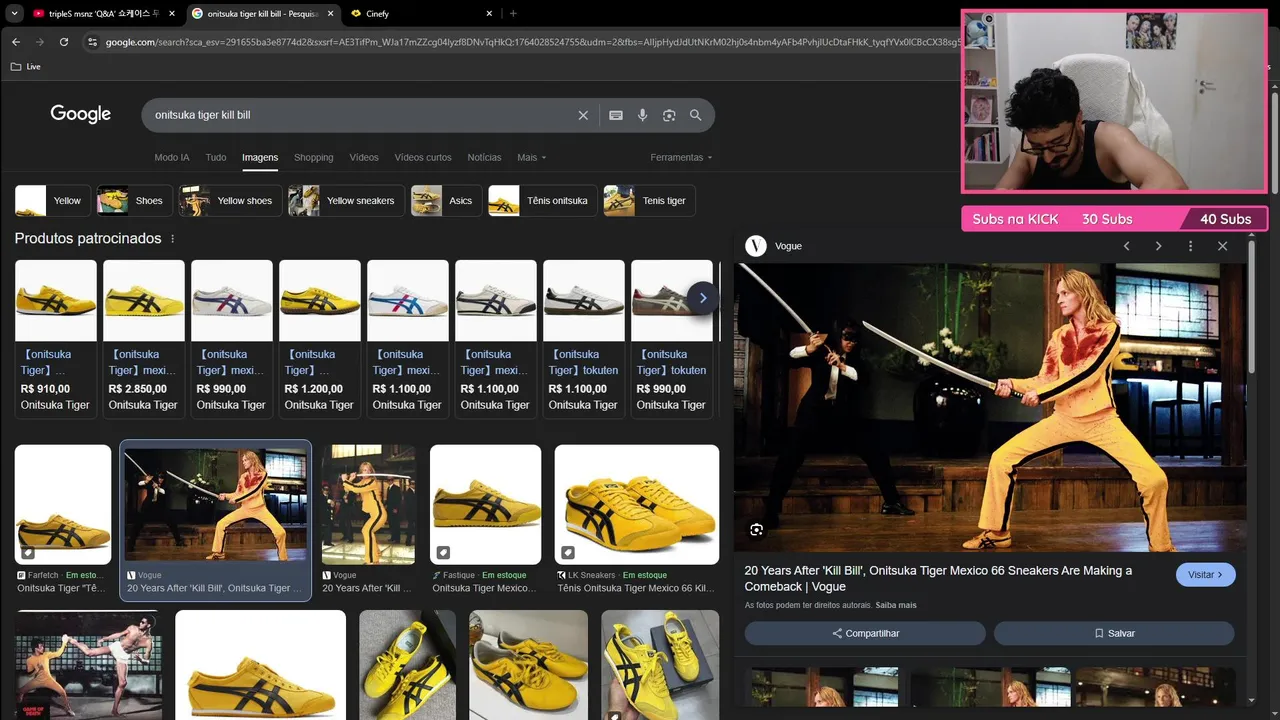Click the Visitar button
This screenshot has height=720, width=1280.
1206,575
